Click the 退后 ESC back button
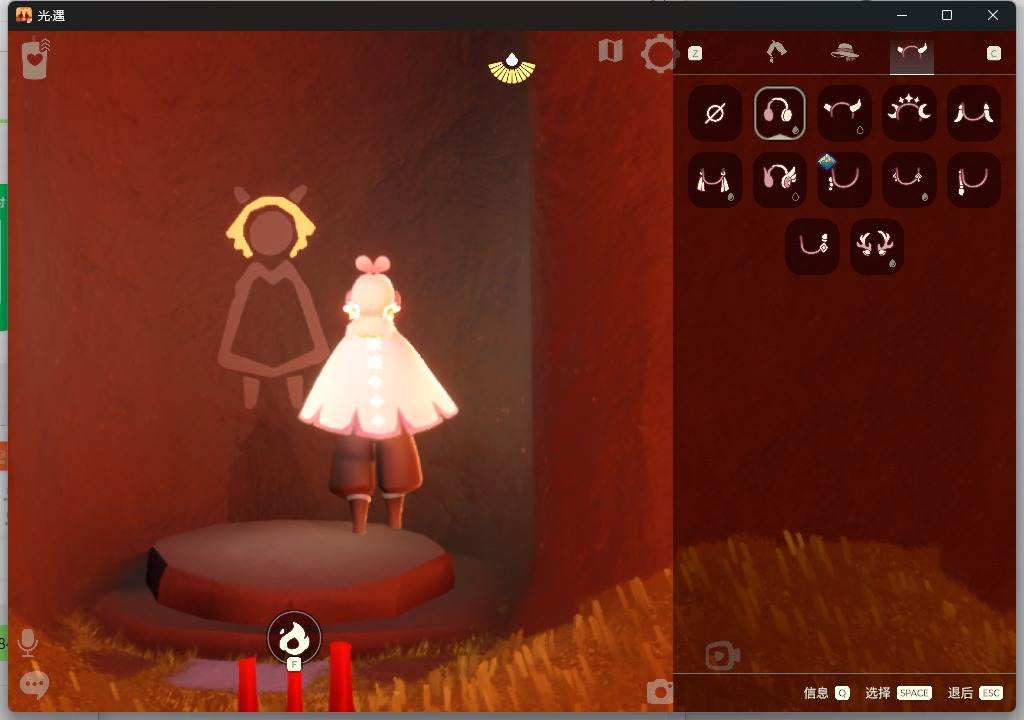 [x=974, y=693]
